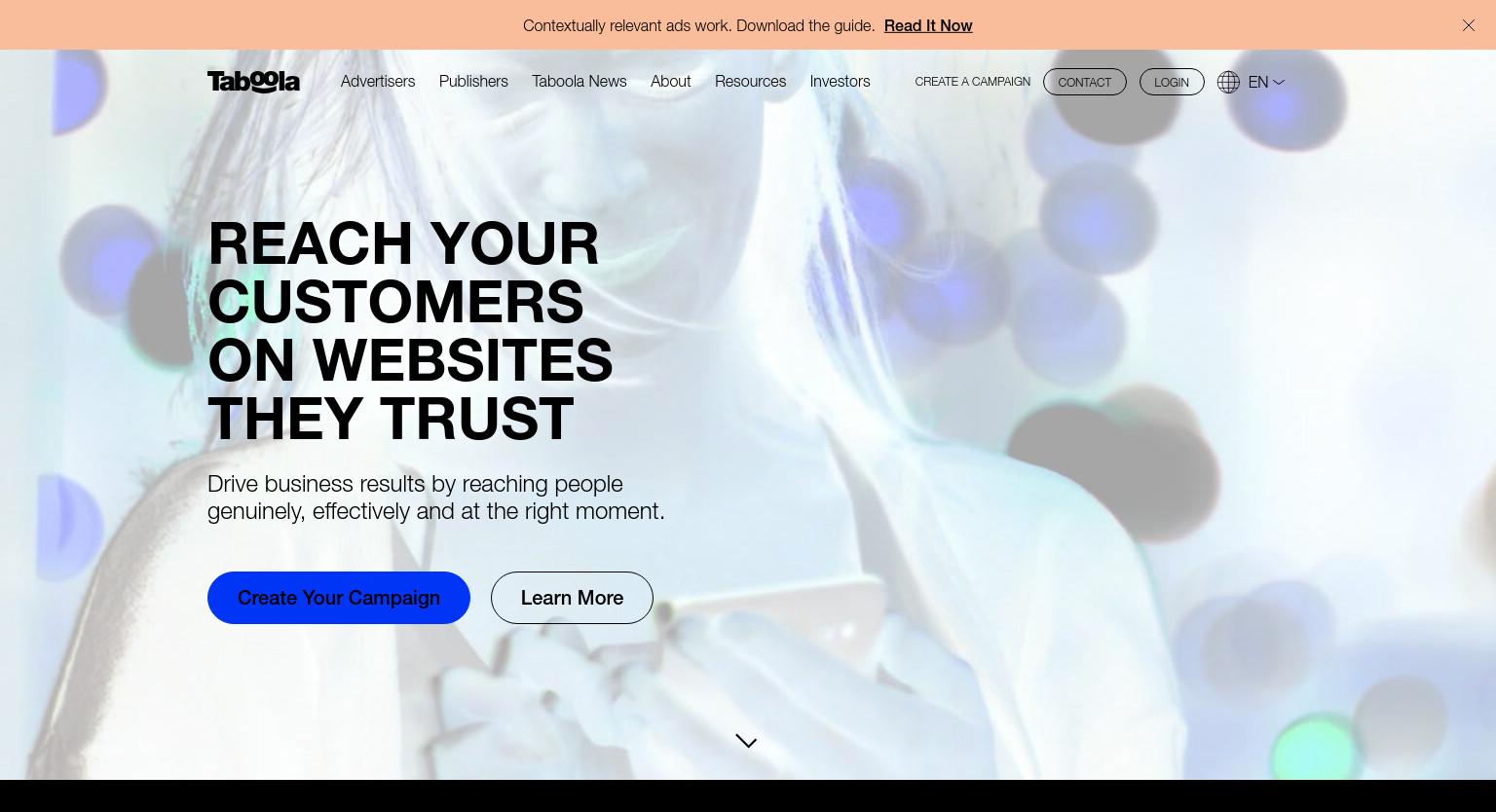Click the Contact button
The height and width of the screenshot is (812, 1496).
click(1085, 82)
